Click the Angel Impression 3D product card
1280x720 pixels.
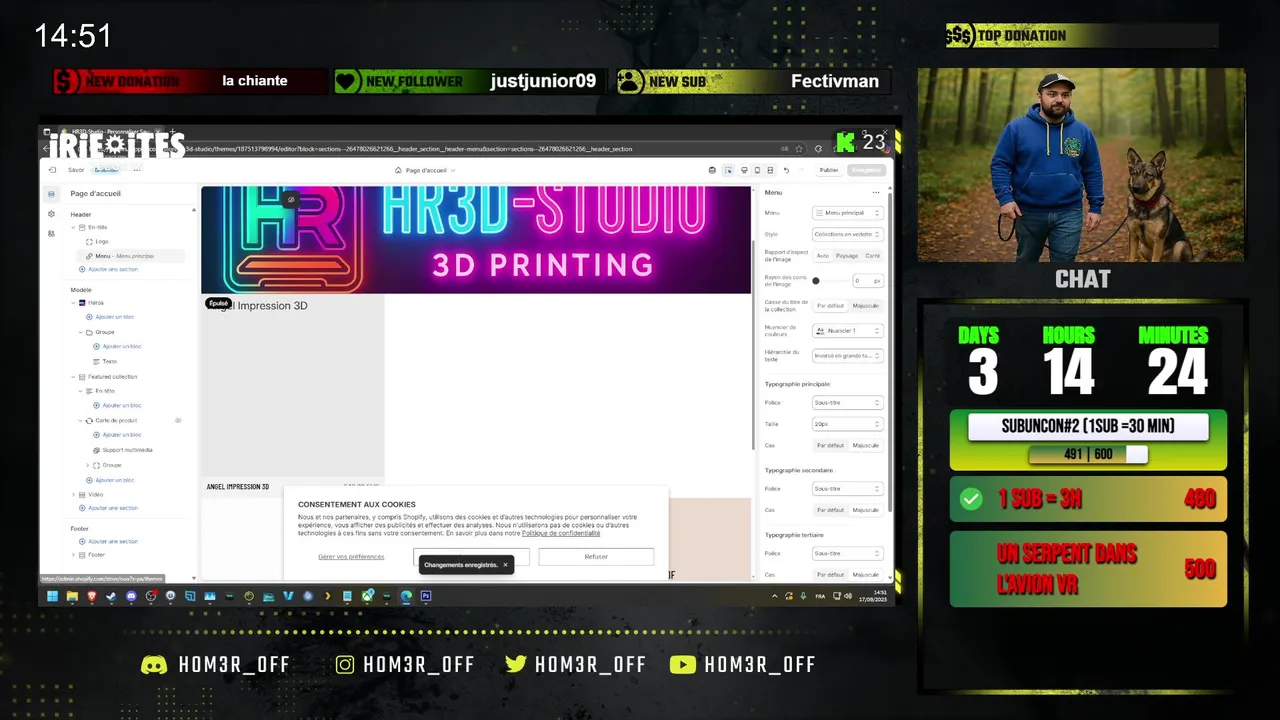coord(293,392)
